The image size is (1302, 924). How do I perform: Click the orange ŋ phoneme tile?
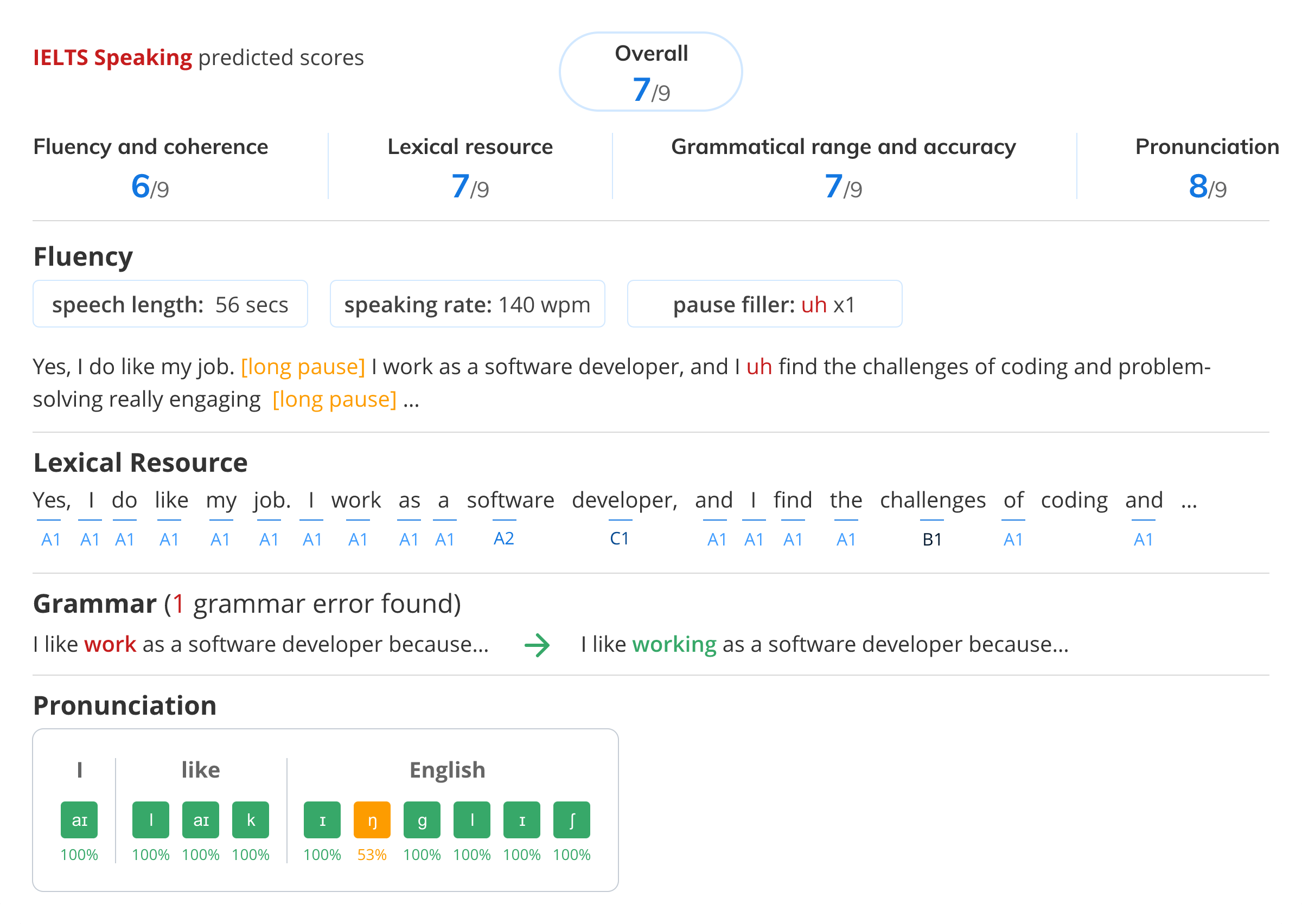coord(372,820)
